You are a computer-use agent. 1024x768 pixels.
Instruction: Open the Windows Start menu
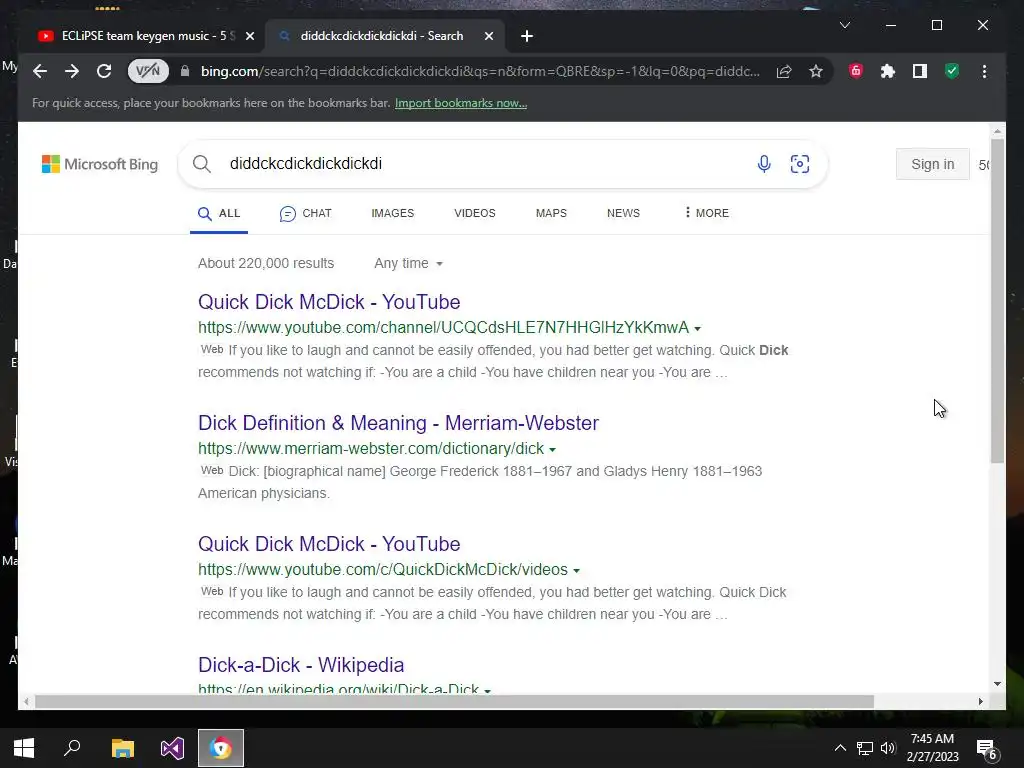coord(24,748)
